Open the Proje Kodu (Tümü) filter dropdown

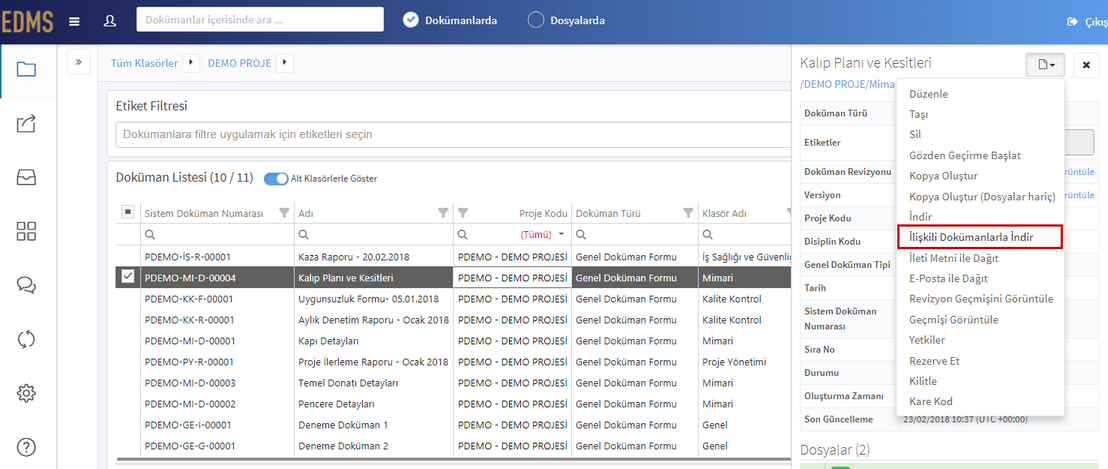543,234
